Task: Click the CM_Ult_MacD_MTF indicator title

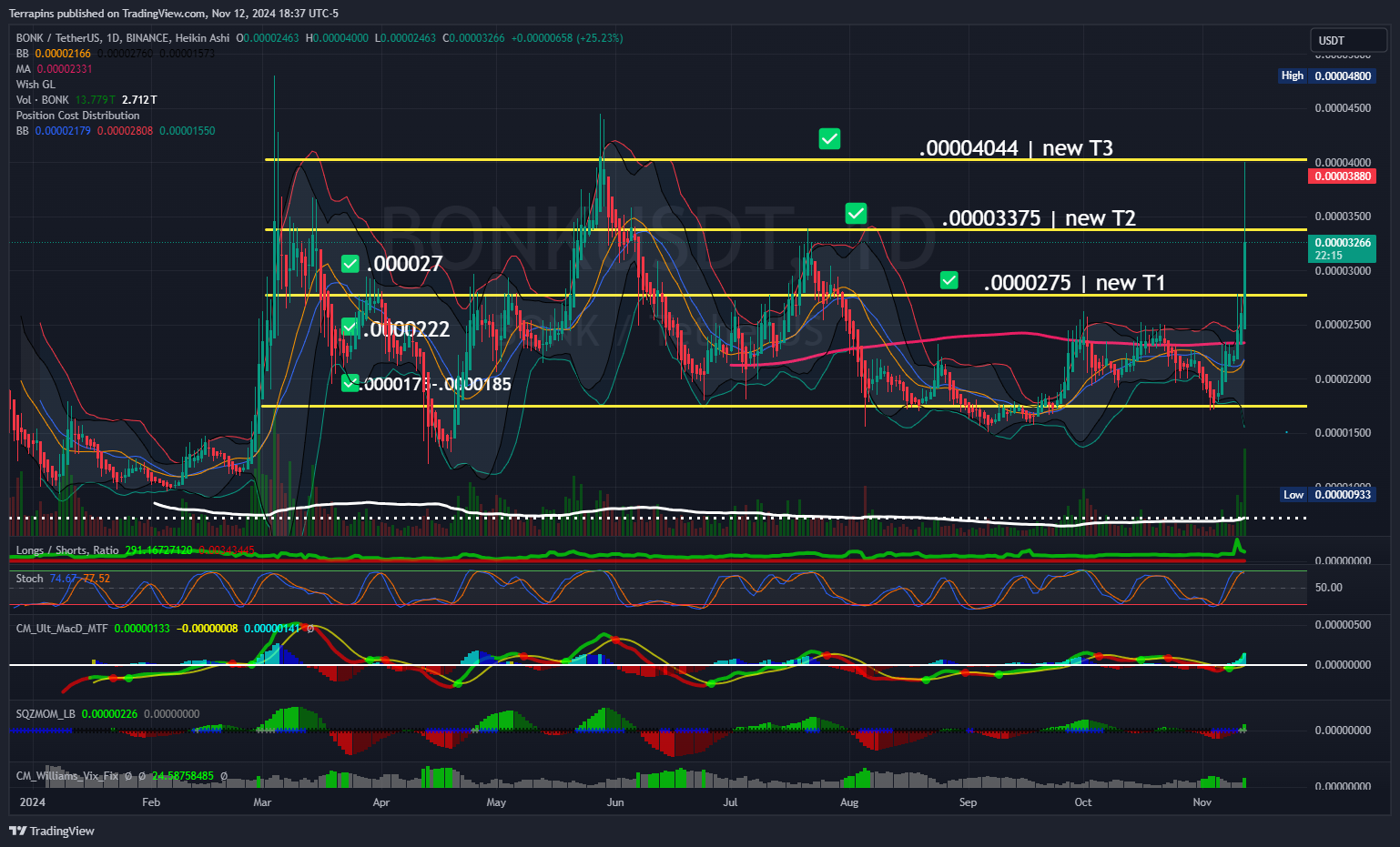Action: coord(62,629)
